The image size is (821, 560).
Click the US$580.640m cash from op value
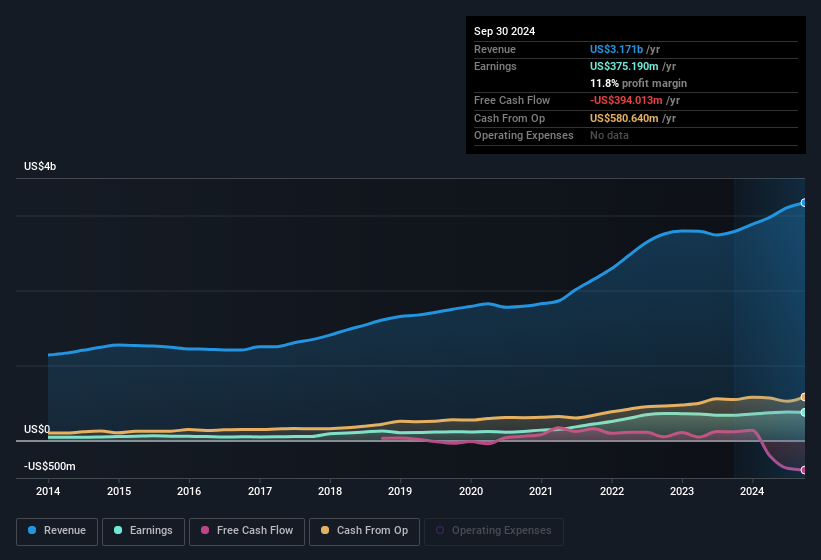(x=624, y=118)
